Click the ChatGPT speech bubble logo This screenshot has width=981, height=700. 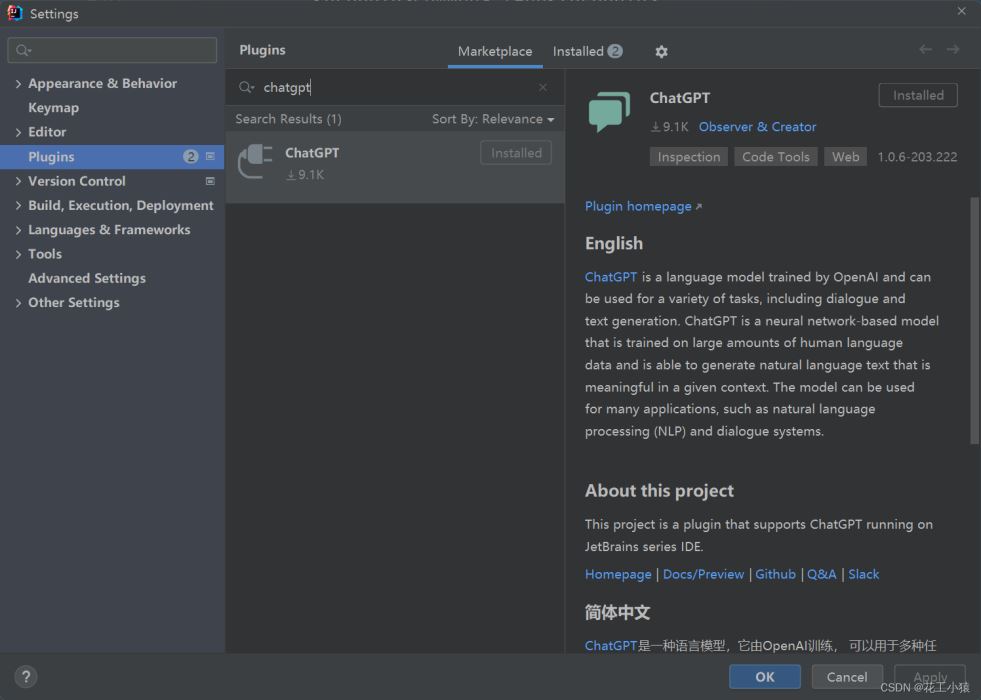(609, 111)
